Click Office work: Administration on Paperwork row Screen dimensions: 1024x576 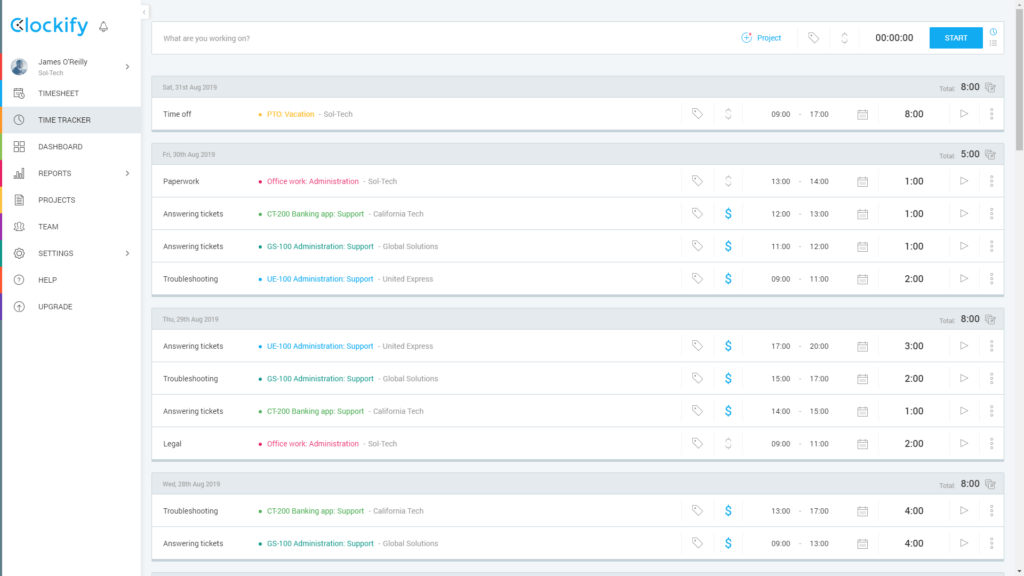pyautogui.click(x=313, y=182)
